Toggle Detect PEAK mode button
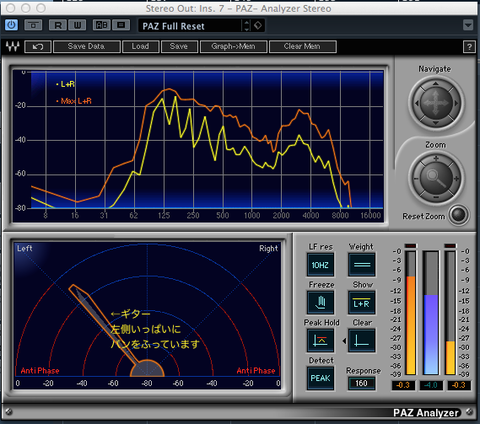Screen dimensions: 480x424 click(x=320, y=378)
